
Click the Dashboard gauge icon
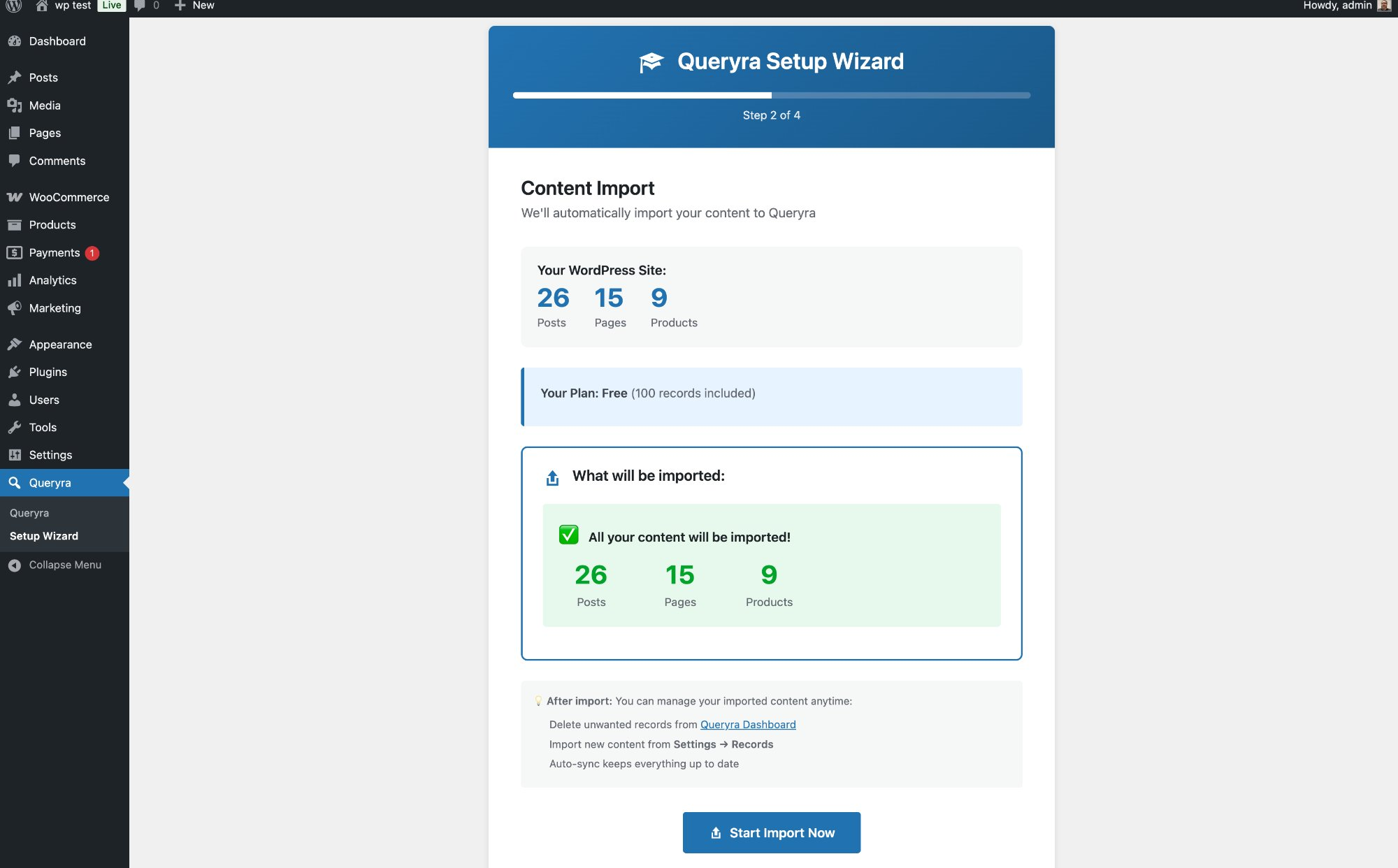[15, 41]
